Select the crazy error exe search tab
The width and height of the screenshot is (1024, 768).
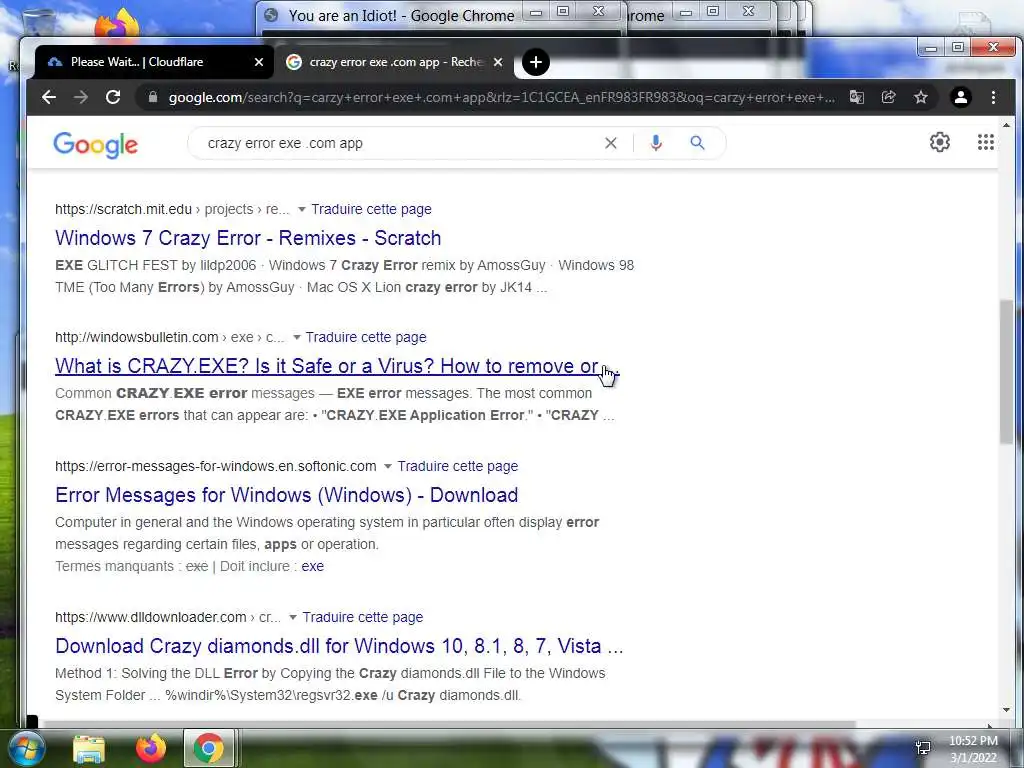coord(394,62)
